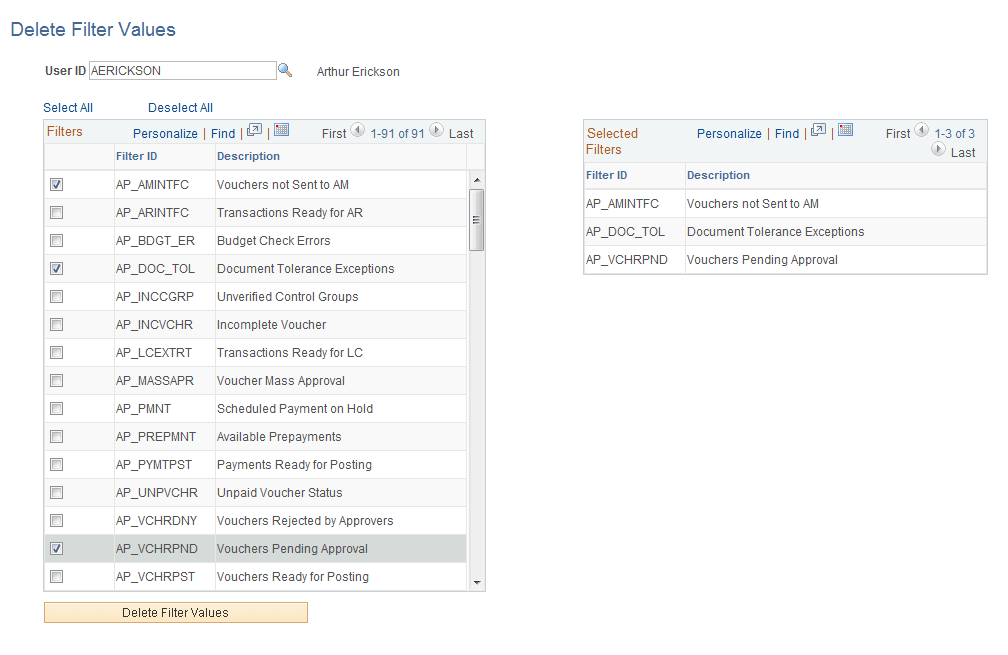Viewport: 1008px width, 655px height.
Task: Open Personalize for the Filters grid
Action: tap(165, 132)
